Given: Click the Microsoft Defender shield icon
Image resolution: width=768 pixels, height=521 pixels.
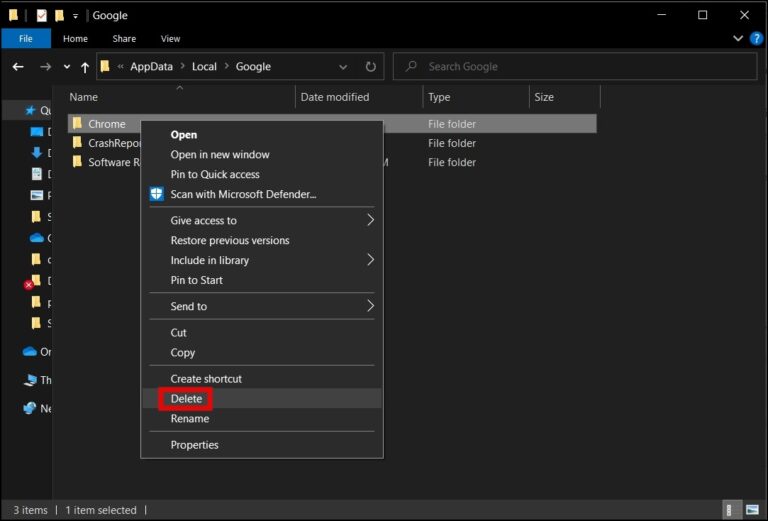Looking at the screenshot, I should pos(157,194).
